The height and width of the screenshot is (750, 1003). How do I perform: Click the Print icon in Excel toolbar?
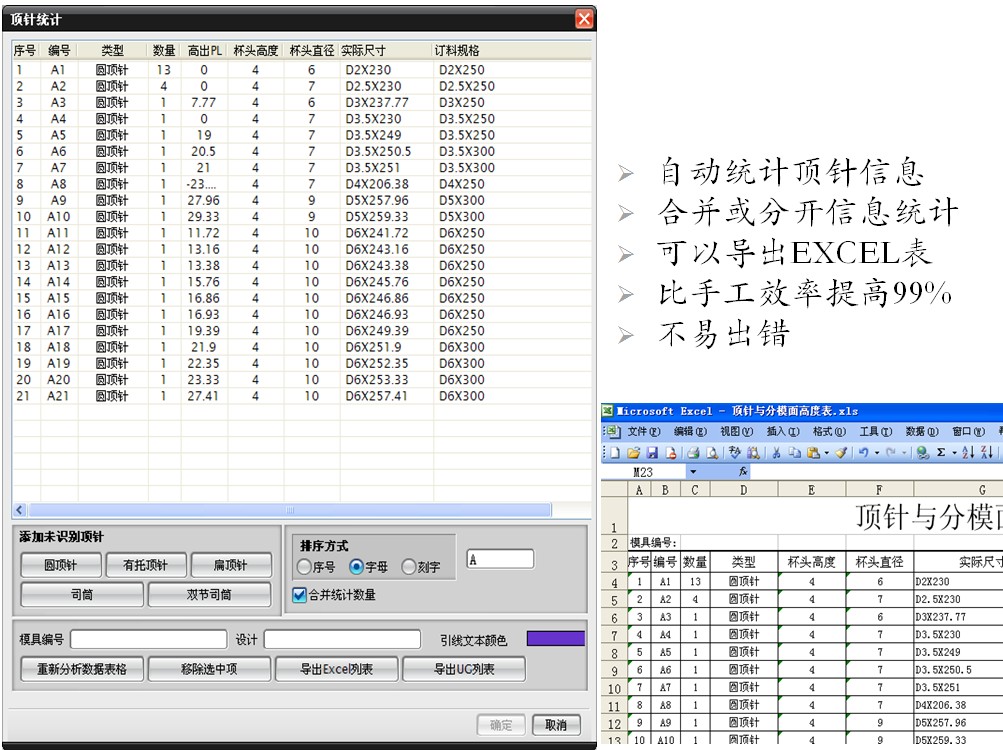click(692, 453)
